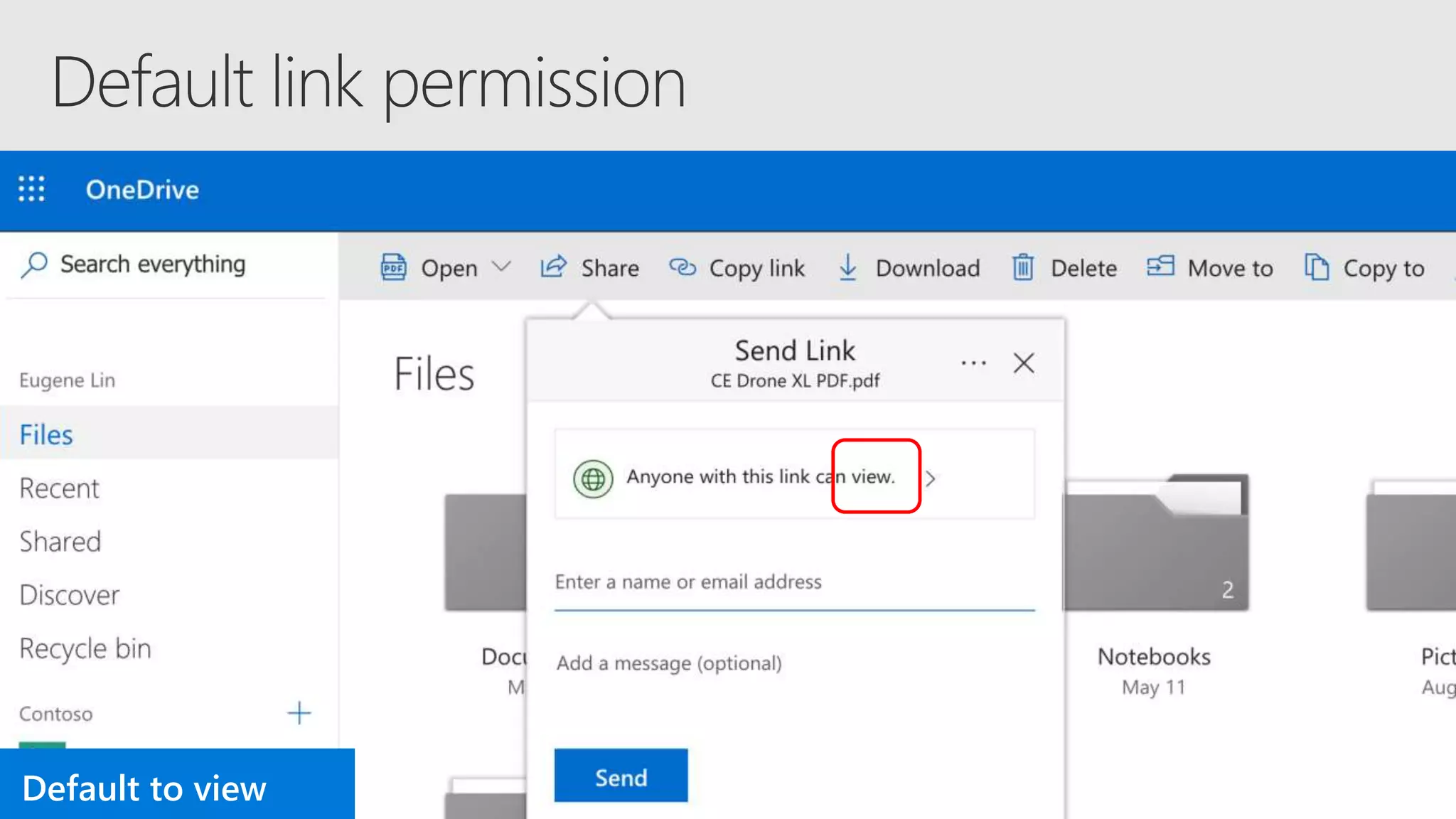Expand the Open dropdown chevron

pos(501,267)
